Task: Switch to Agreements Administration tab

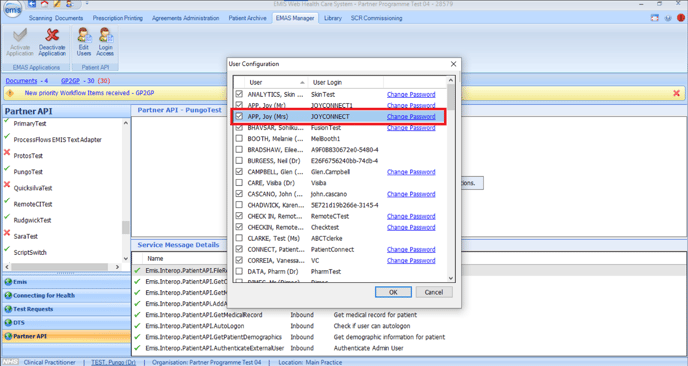Action: (x=185, y=18)
